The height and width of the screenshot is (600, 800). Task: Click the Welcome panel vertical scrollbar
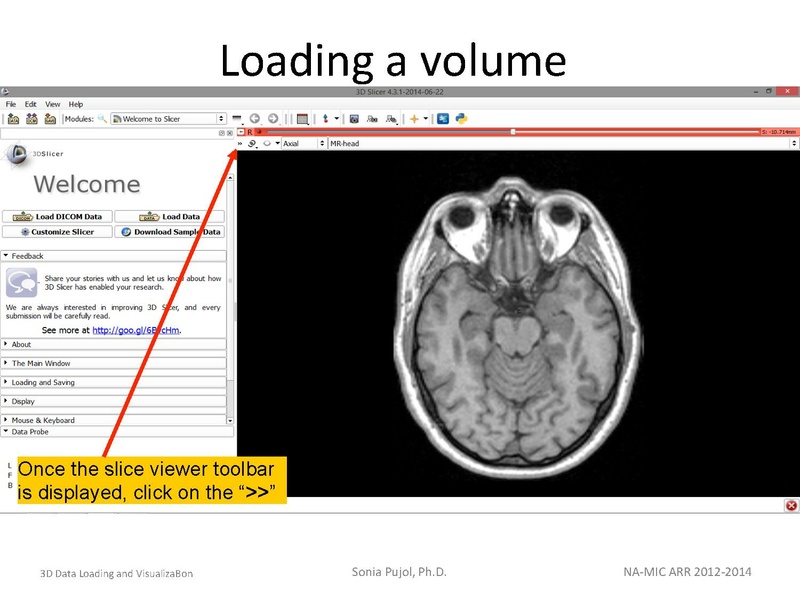point(230,299)
